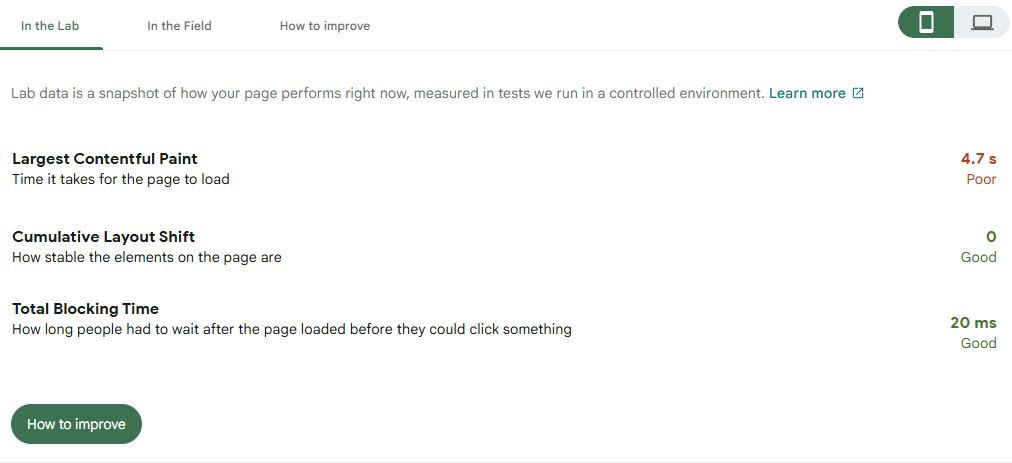
Task: Click Good rating under Cumulative Layout Shift
Action: (978, 257)
